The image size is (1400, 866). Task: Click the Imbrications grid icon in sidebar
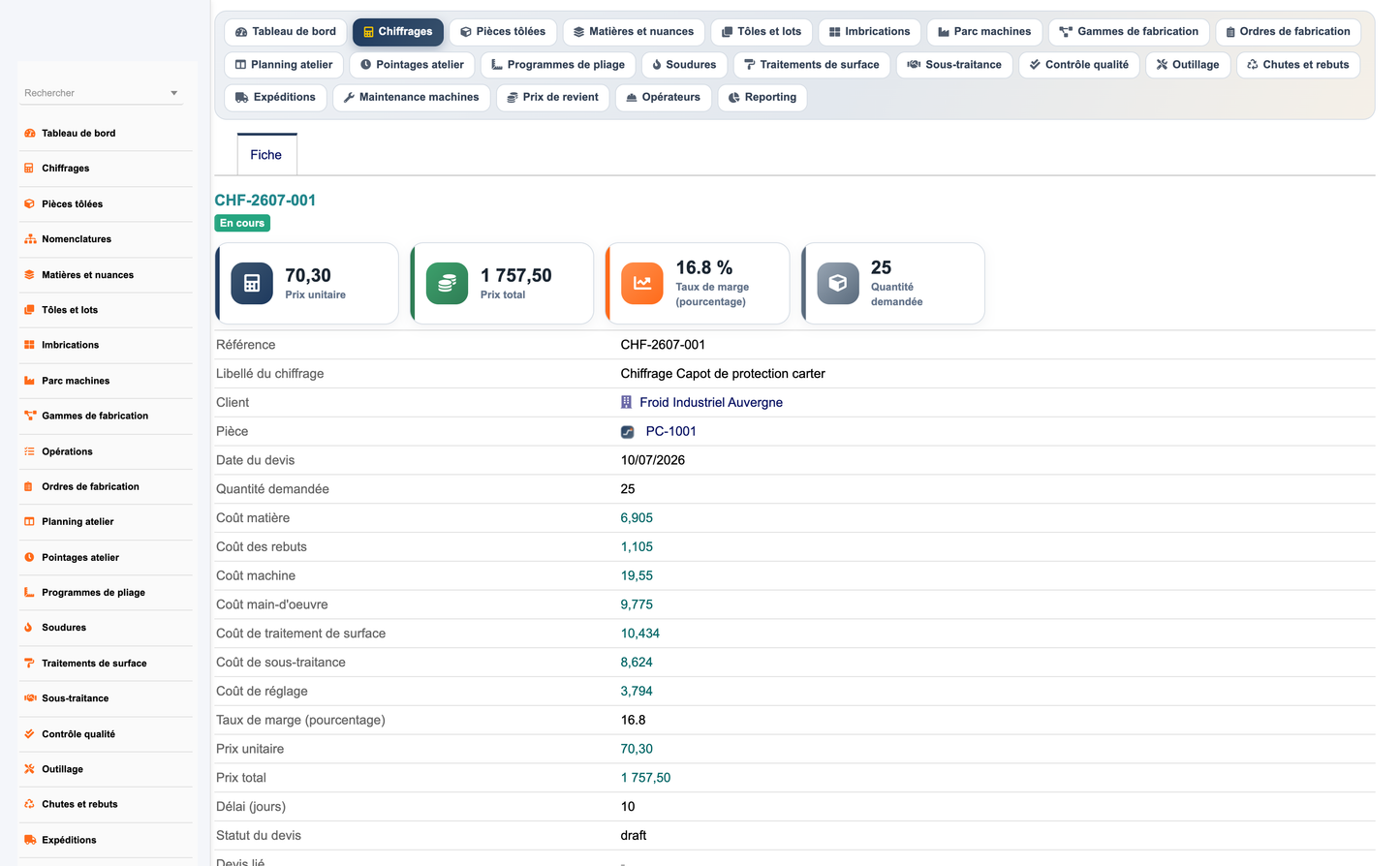click(30, 345)
